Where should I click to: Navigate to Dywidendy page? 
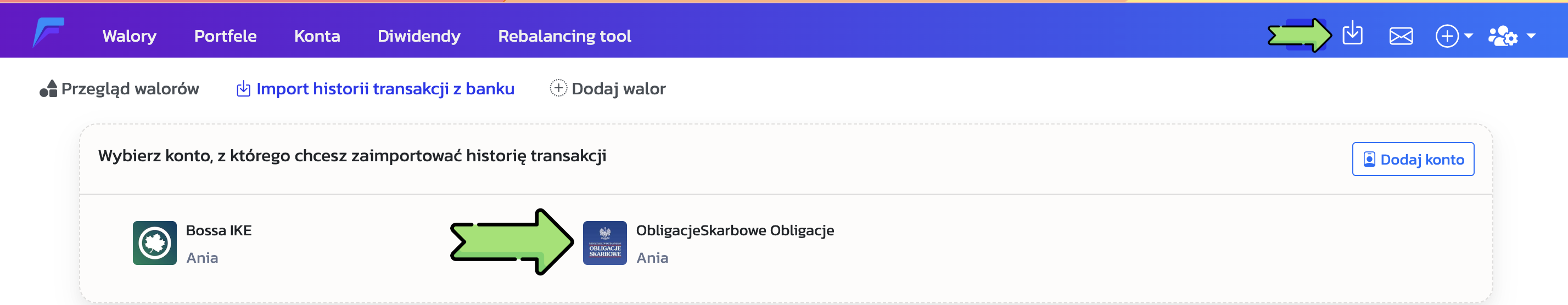click(419, 37)
